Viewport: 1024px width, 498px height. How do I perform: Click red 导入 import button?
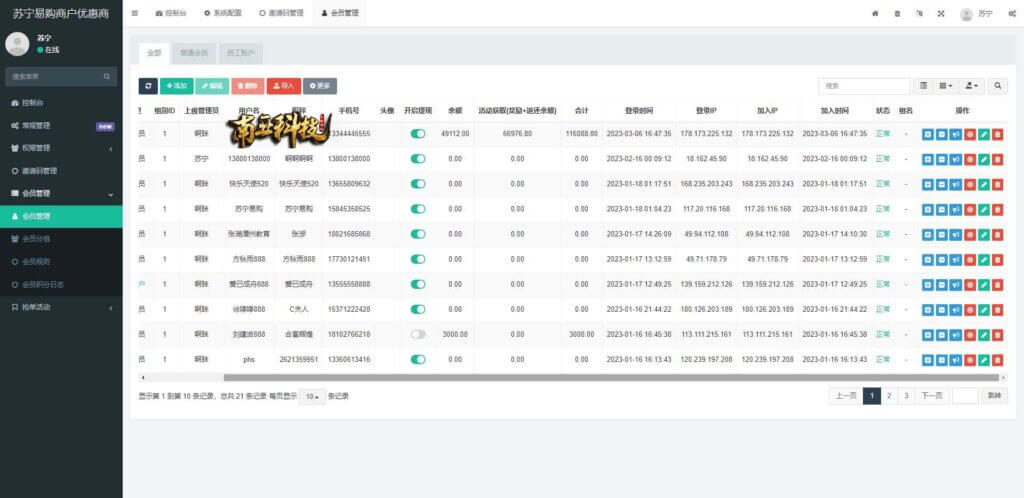[283, 86]
